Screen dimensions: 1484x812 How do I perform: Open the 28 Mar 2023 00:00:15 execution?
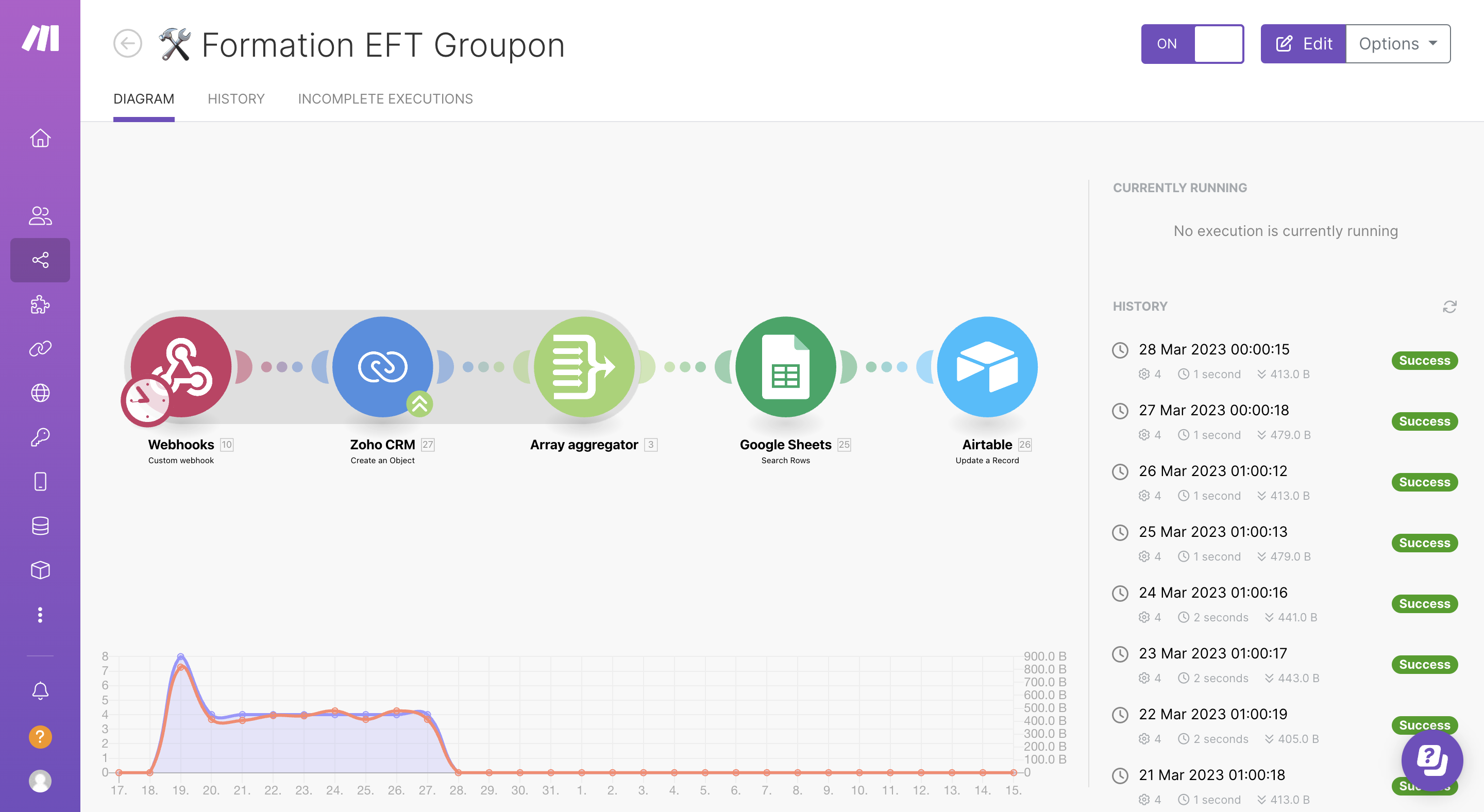click(1214, 349)
